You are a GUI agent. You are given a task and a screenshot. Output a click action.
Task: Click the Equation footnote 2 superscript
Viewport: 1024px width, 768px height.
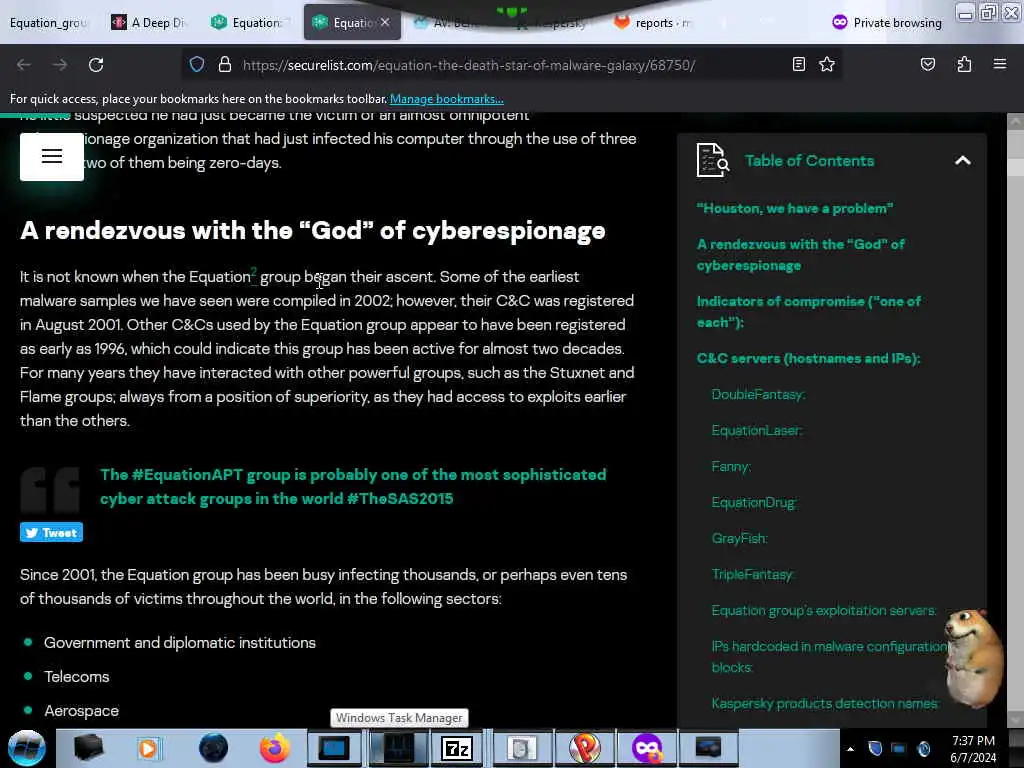[x=254, y=272]
